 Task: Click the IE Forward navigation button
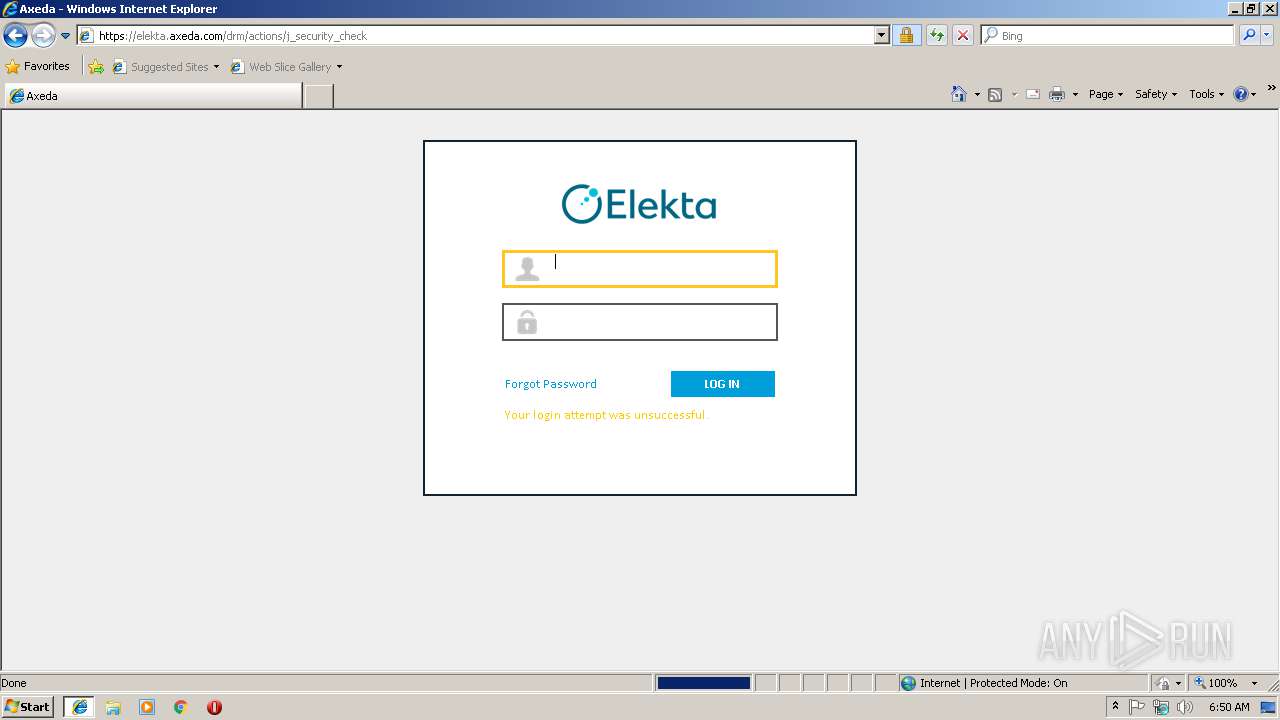(x=42, y=36)
